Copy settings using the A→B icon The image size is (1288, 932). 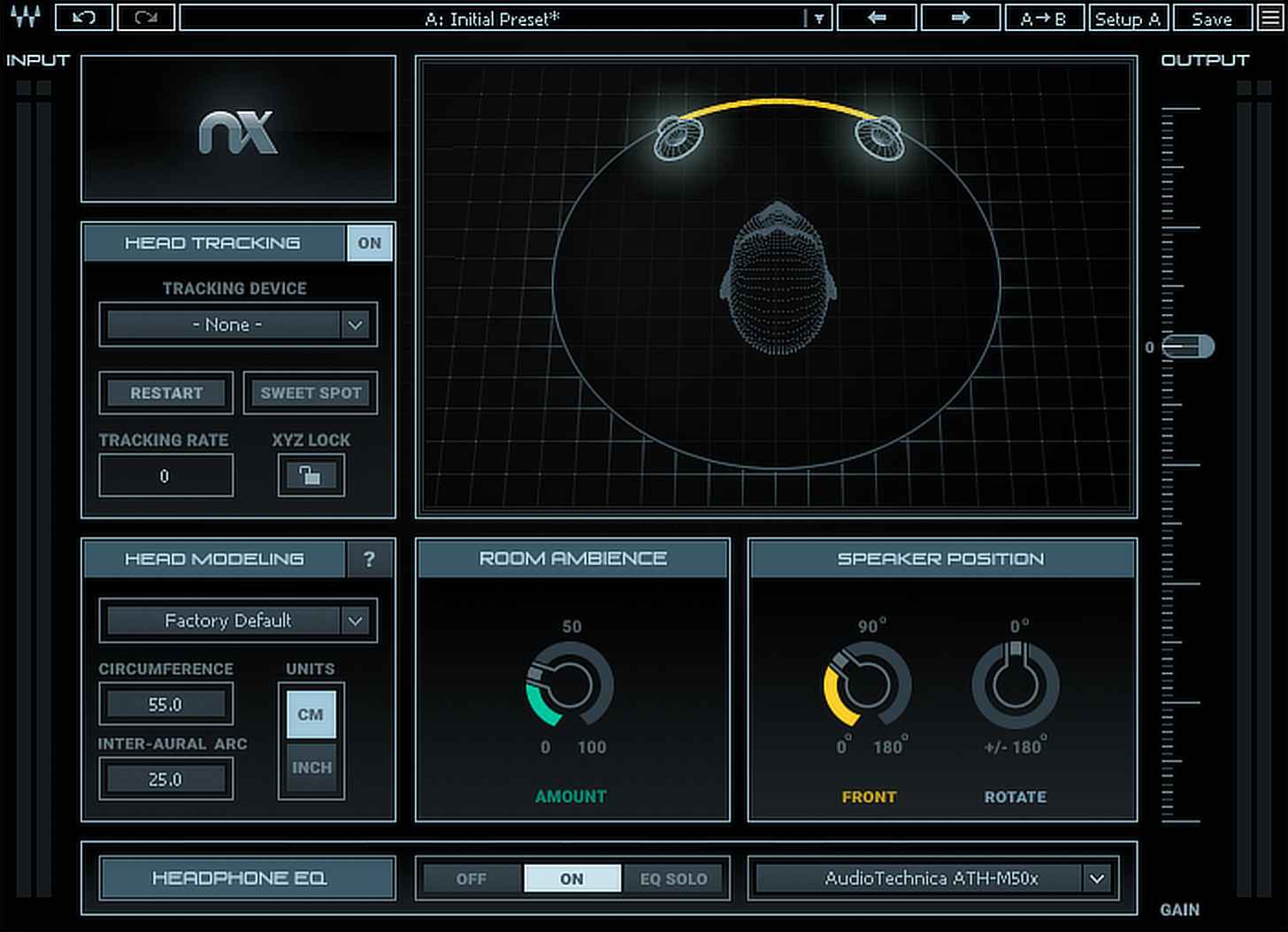coord(1044,18)
